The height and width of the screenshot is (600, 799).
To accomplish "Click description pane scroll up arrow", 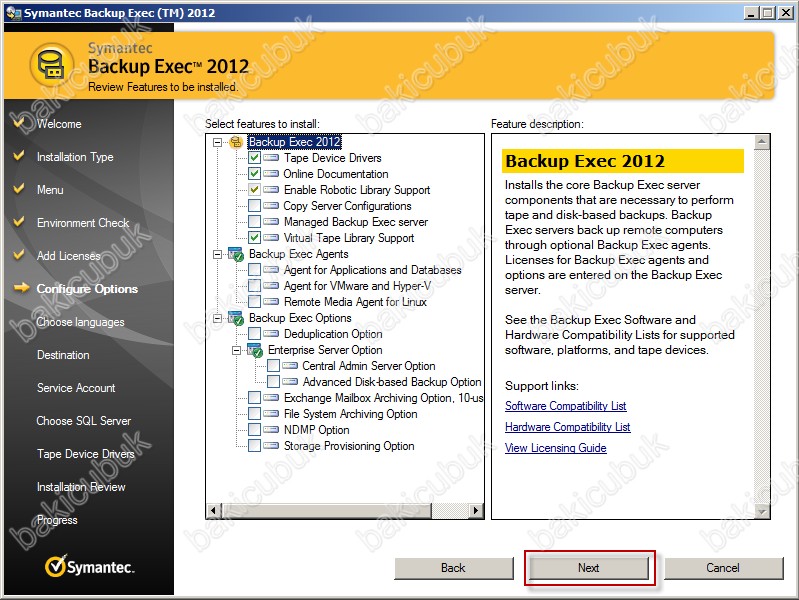I will tap(761, 142).
